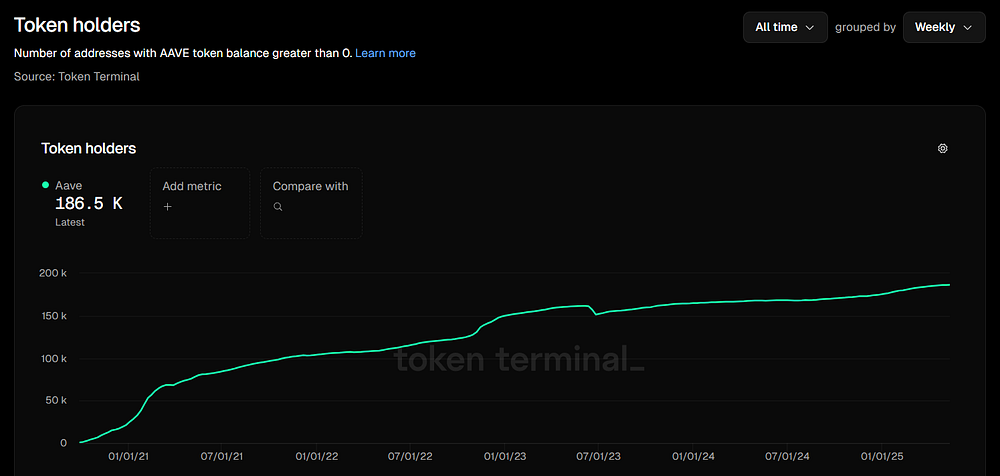Viewport: 1000px width, 476px height.
Task: Open the chart settings gear icon
Action: (x=943, y=148)
